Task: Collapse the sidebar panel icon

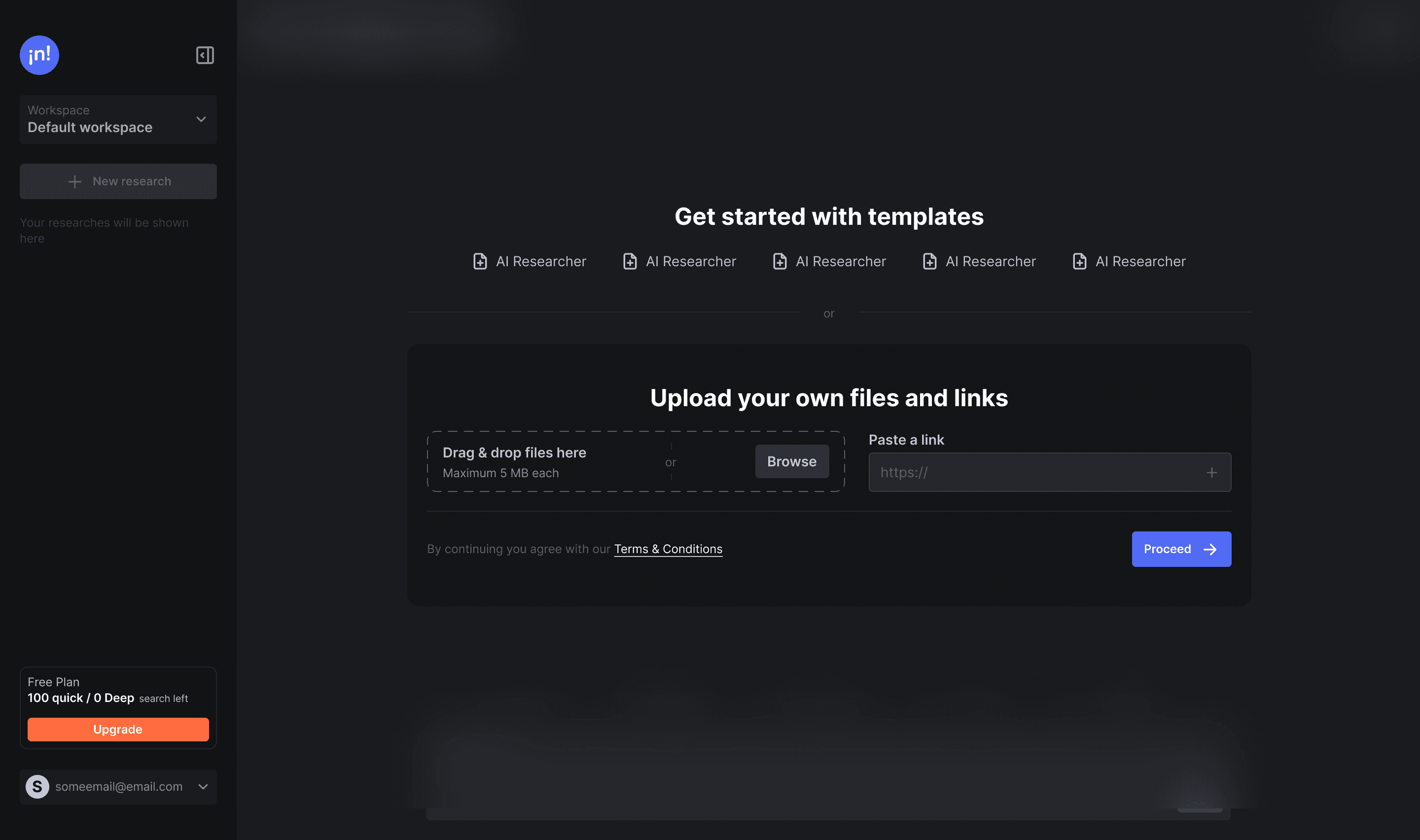Action: coord(205,55)
